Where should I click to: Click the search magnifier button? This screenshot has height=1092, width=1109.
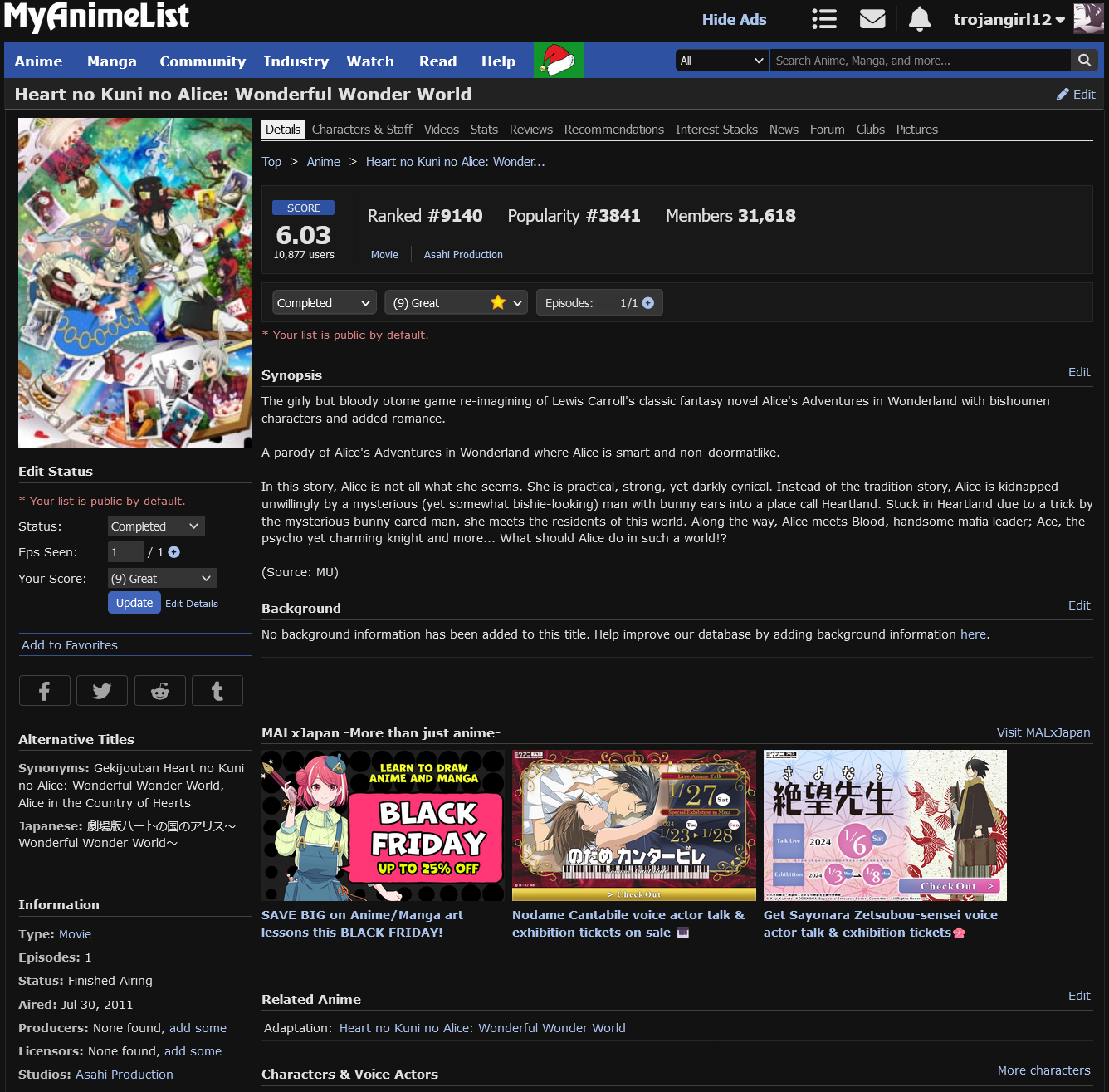pos(1084,61)
